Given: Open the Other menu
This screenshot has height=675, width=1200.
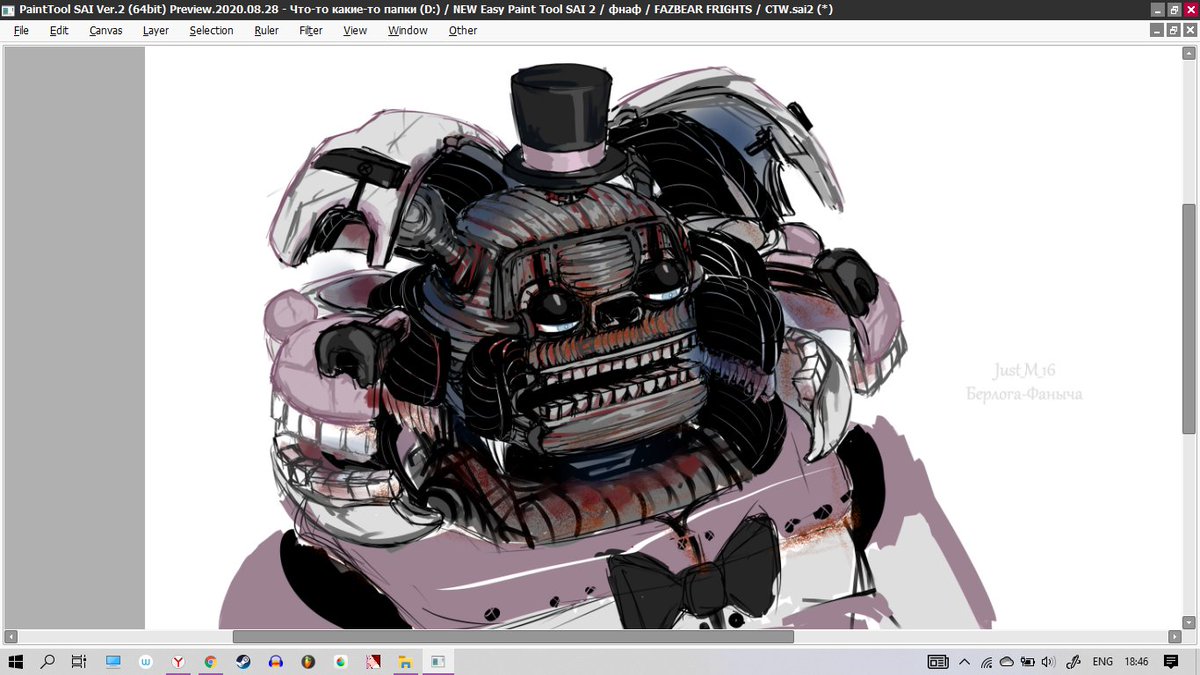Looking at the screenshot, I should tap(462, 30).
